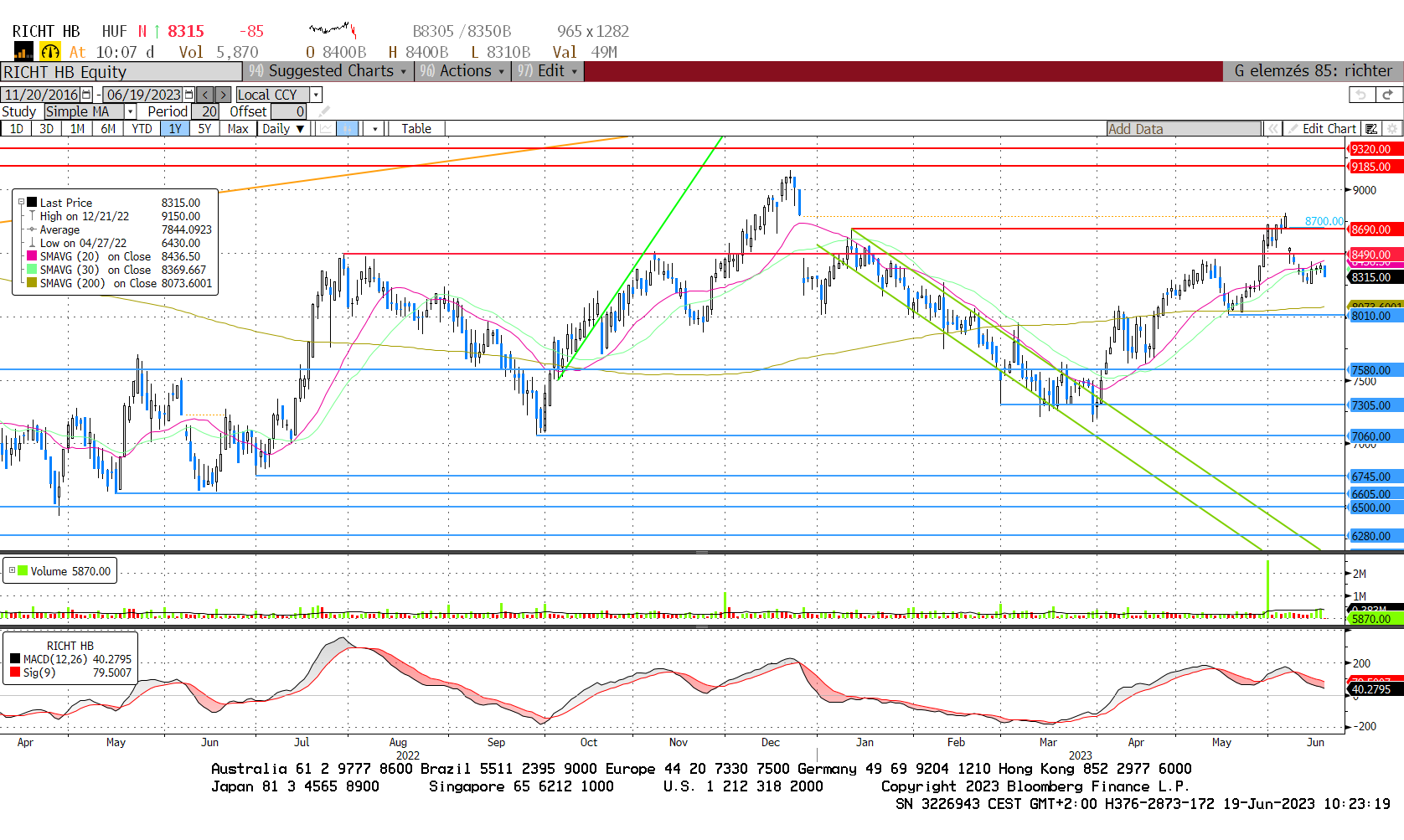Open the Daily periodicity dropdown

283,129
